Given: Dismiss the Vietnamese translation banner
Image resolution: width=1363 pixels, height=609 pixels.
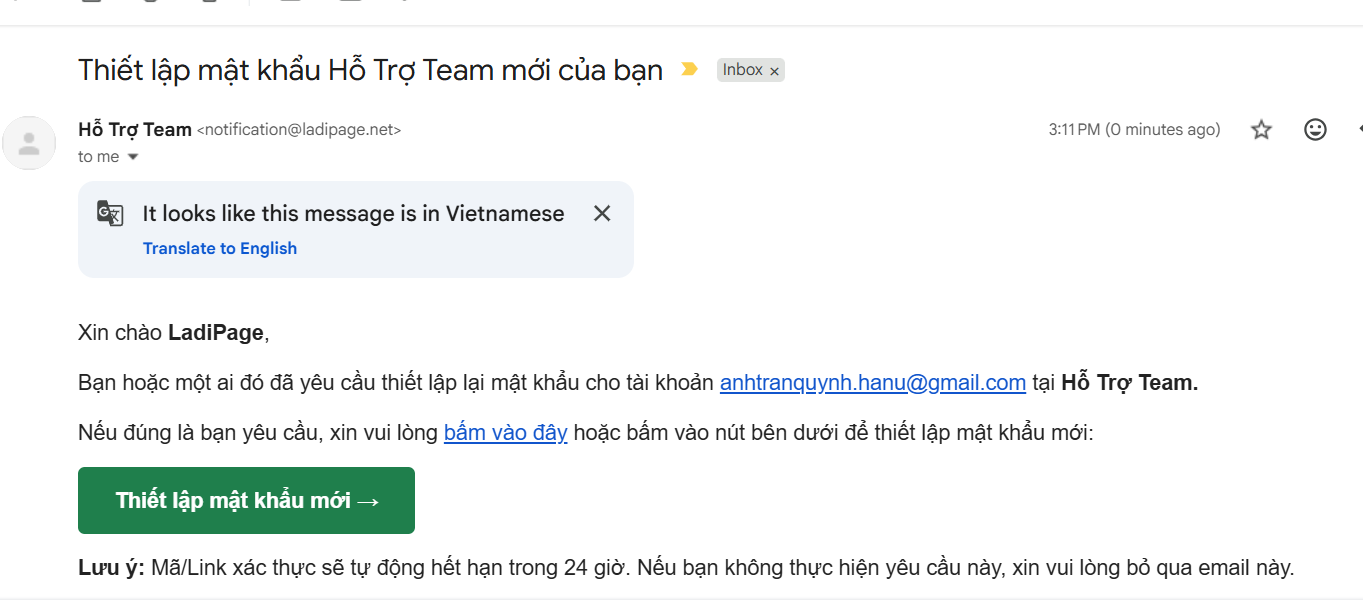Looking at the screenshot, I should [602, 213].
